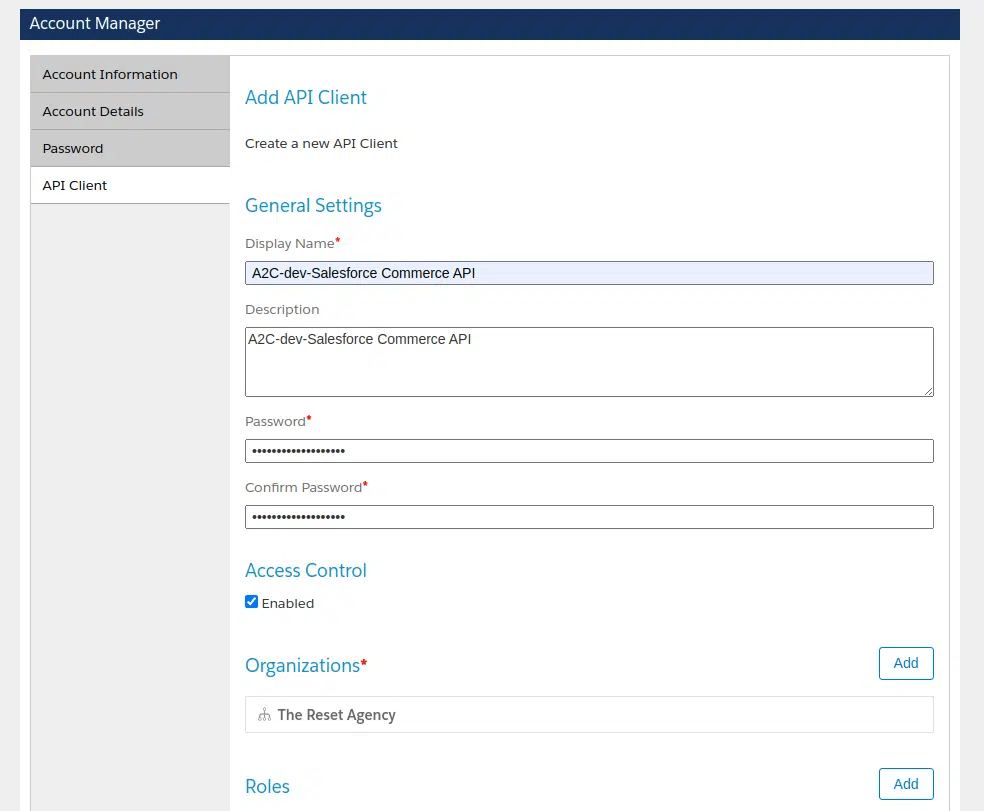Click Add next to Organizations
Viewport: 984px width, 811px height.
[905, 663]
